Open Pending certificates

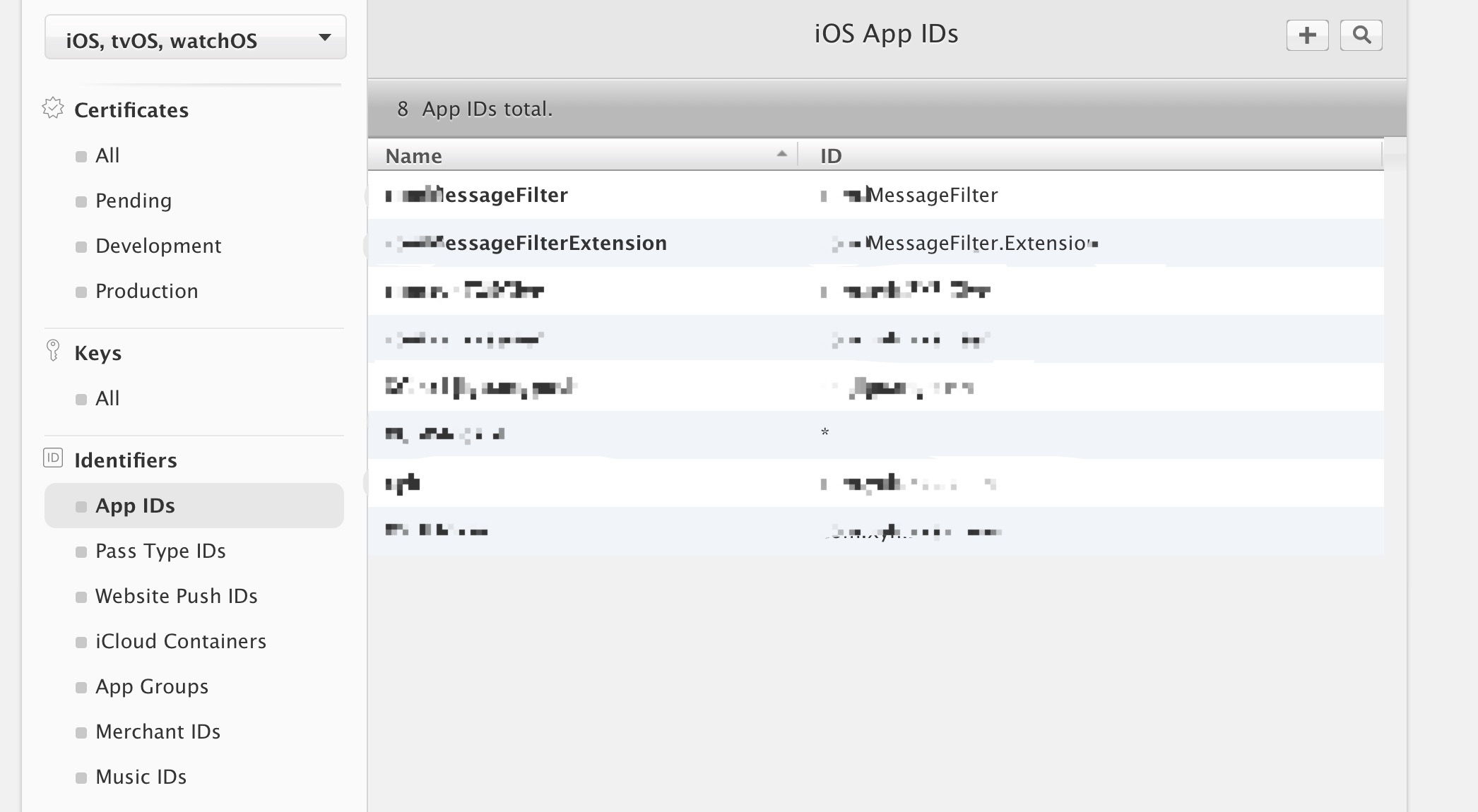133,201
